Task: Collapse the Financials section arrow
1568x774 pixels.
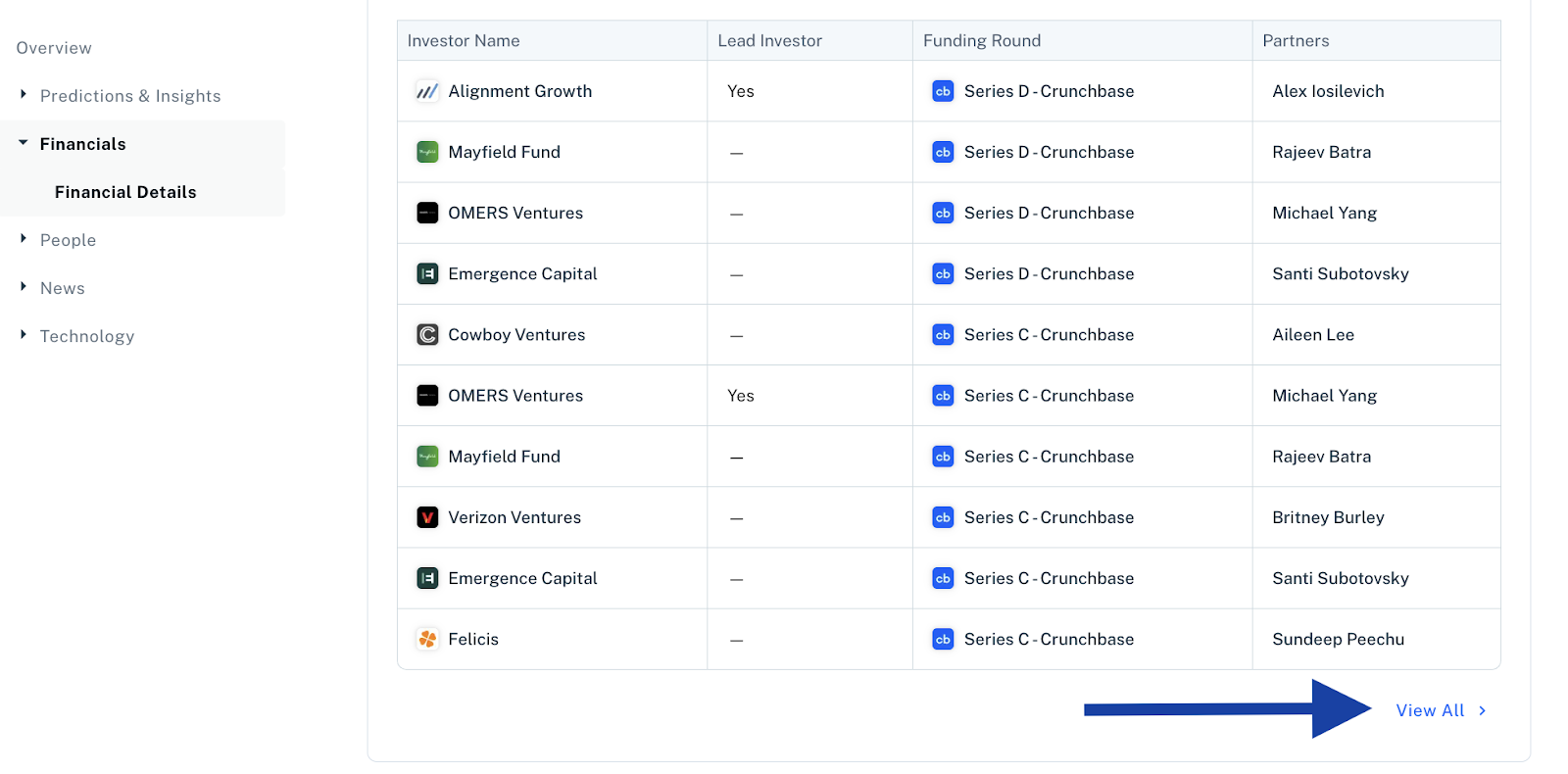Action: (23, 143)
